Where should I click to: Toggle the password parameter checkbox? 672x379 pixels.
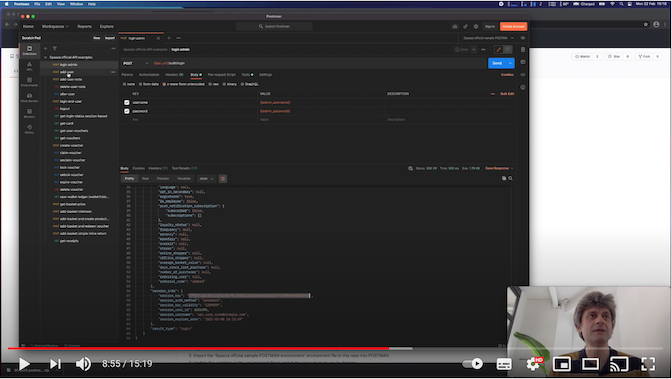(x=126, y=111)
